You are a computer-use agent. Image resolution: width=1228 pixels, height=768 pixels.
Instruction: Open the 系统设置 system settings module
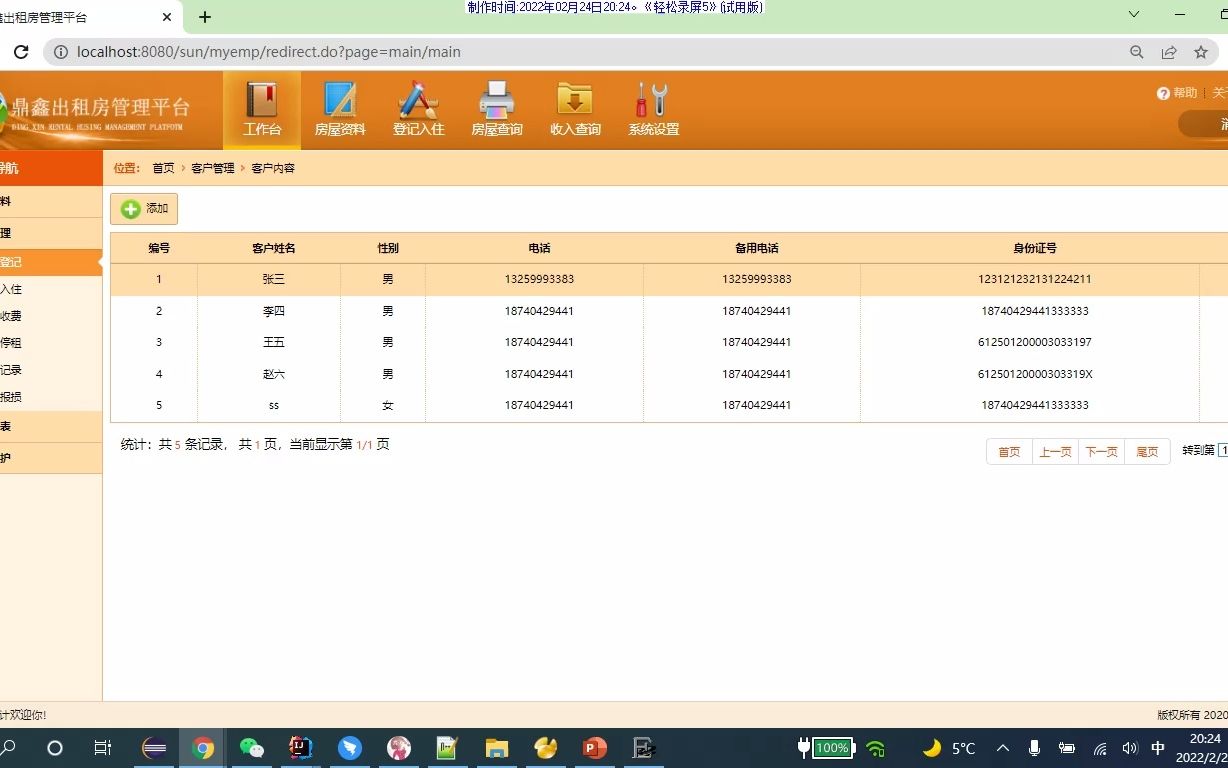tap(652, 108)
